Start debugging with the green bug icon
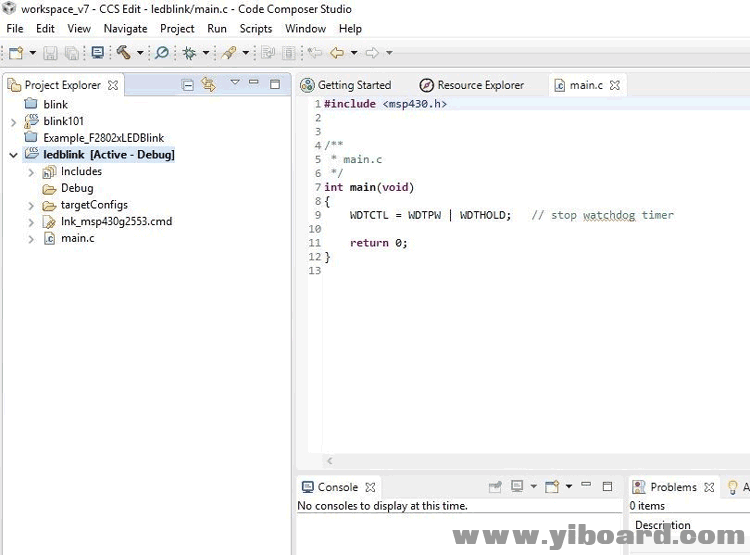Screen dimensions: 750x555 189,53
